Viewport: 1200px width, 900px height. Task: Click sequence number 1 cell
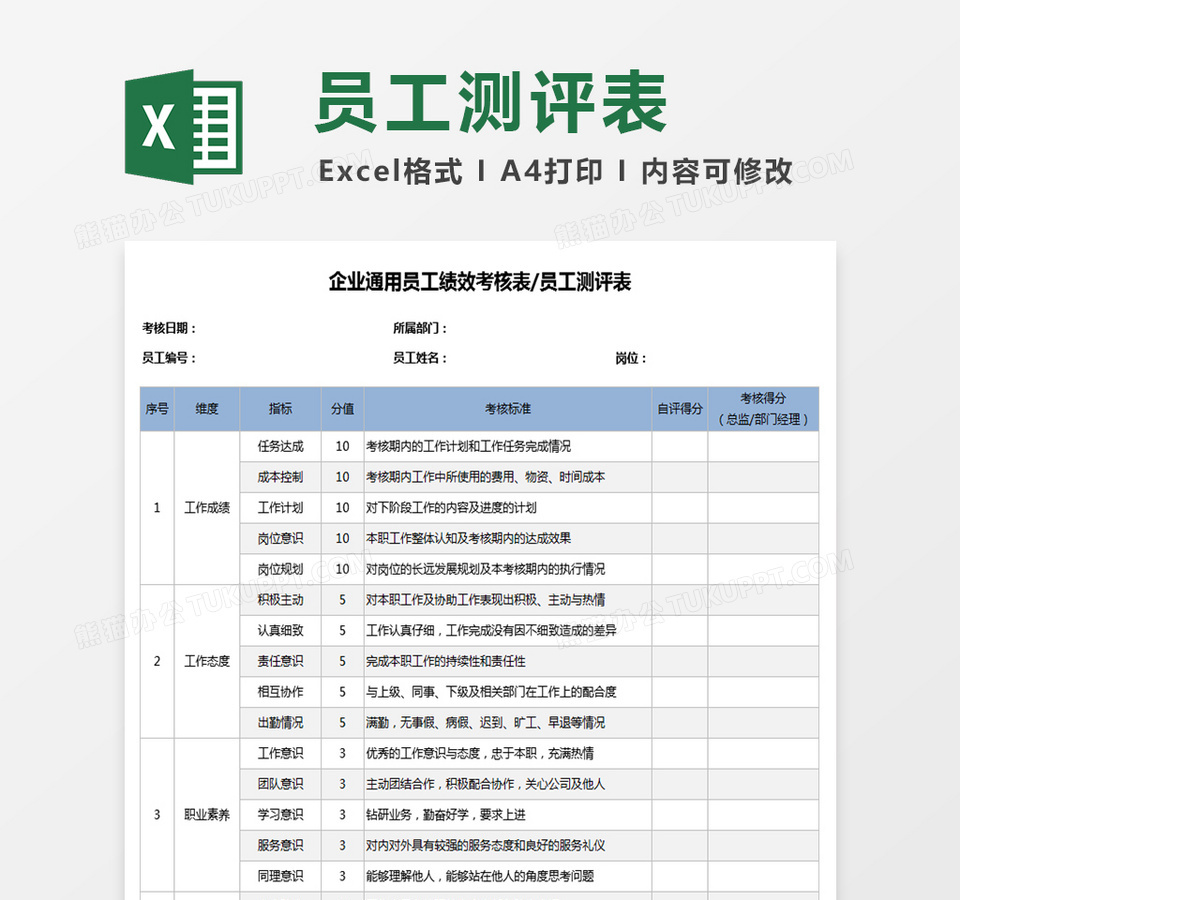157,508
